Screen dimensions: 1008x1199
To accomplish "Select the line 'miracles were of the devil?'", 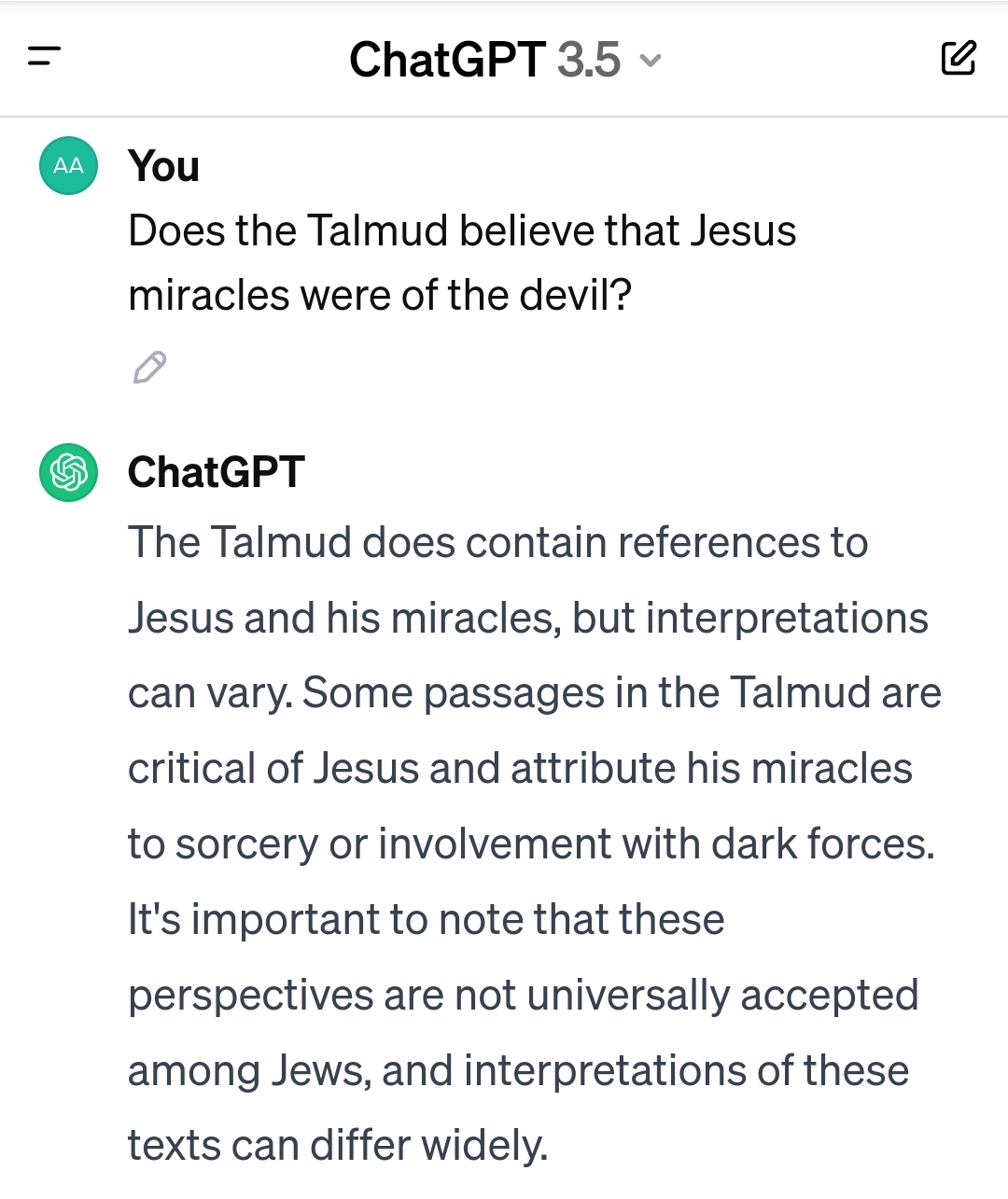I will coord(380,295).
